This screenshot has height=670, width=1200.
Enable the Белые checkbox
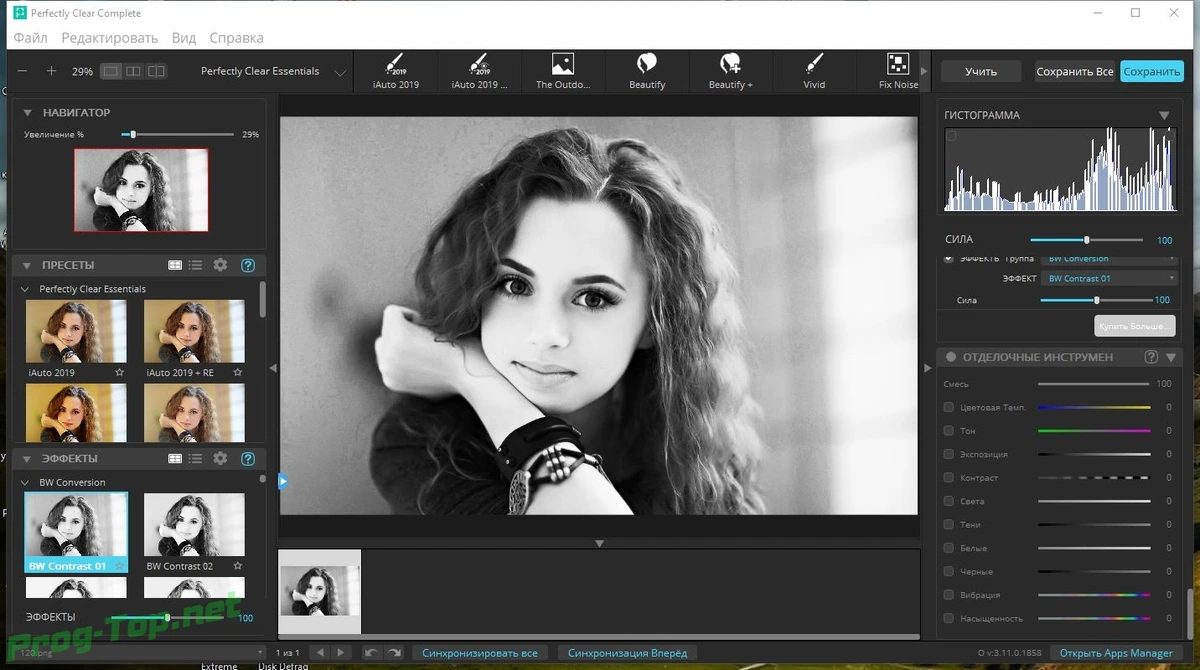tap(949, 548)
